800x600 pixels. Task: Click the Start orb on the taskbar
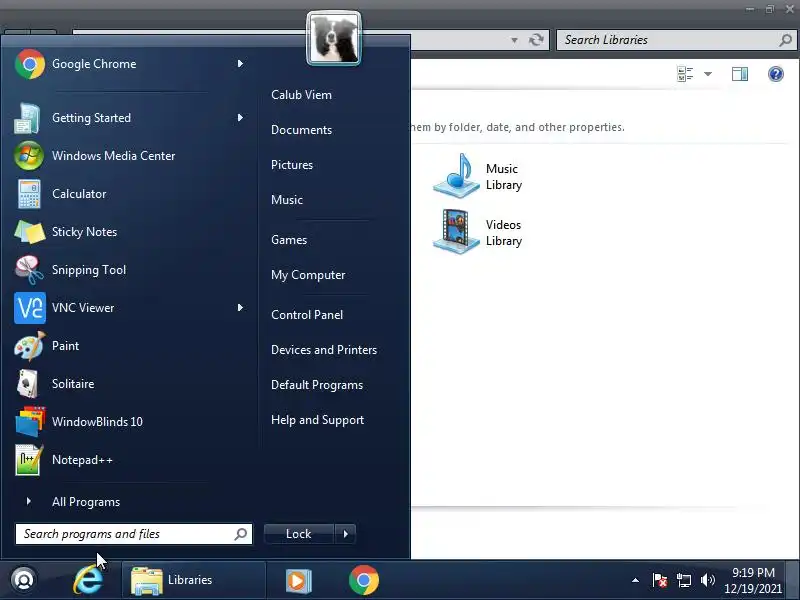(23, 580)
